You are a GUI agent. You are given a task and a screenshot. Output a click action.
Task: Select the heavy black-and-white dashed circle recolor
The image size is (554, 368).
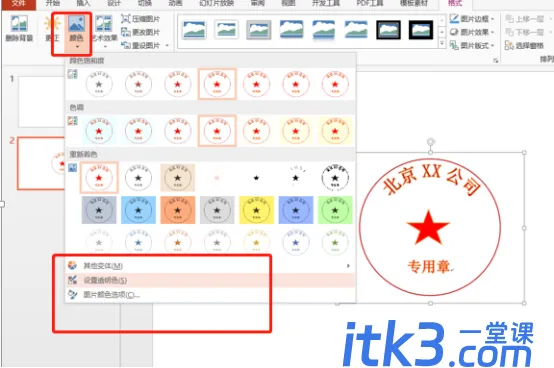pos(335,178)
